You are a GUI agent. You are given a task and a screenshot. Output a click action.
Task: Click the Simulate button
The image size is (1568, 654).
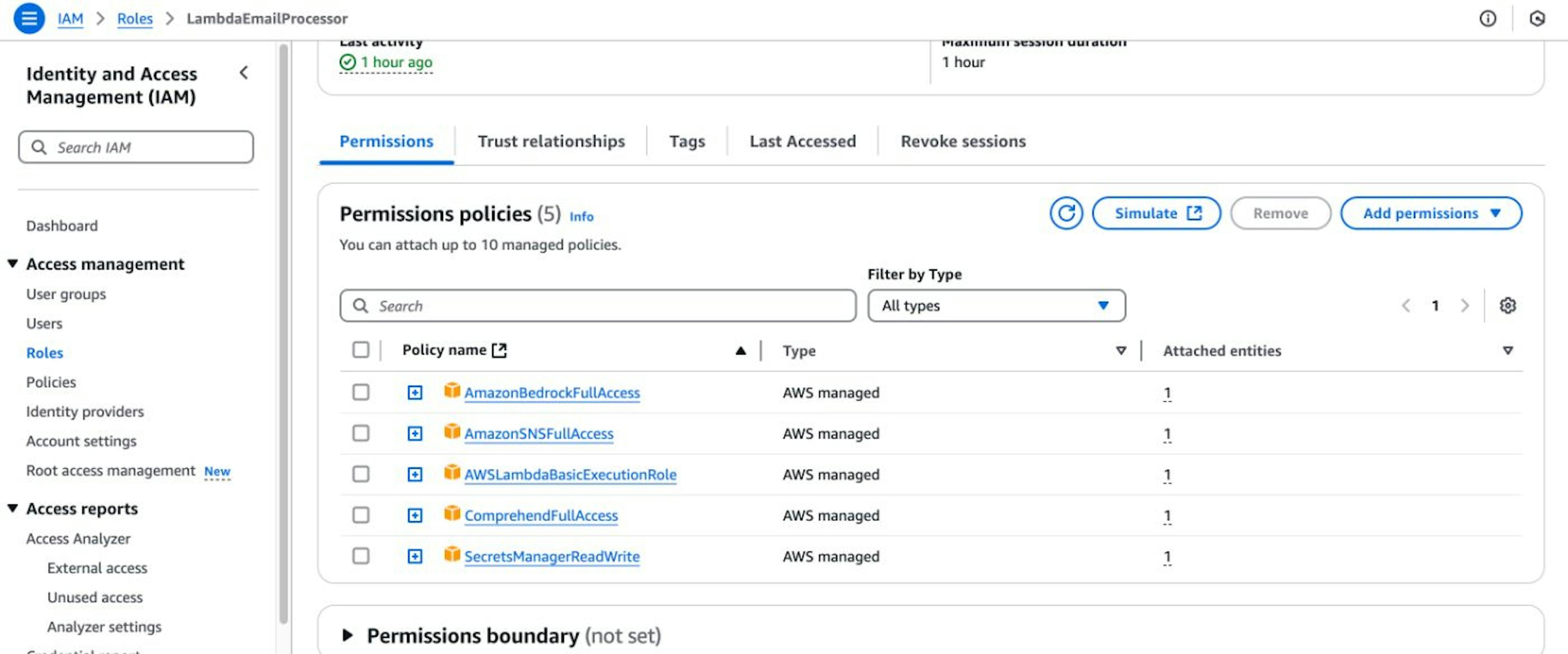(1156, 214)
